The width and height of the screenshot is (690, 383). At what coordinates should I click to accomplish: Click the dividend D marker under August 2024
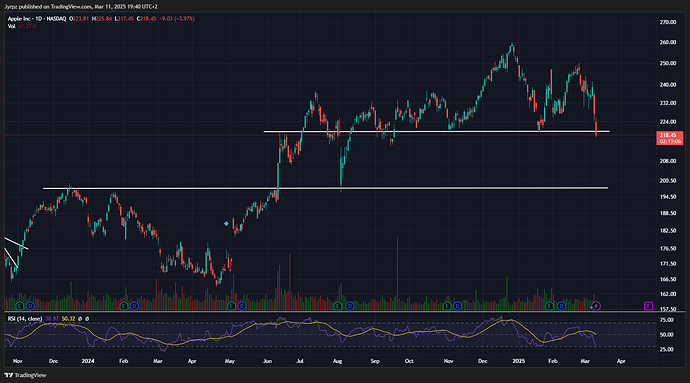(x=350, y=306)
